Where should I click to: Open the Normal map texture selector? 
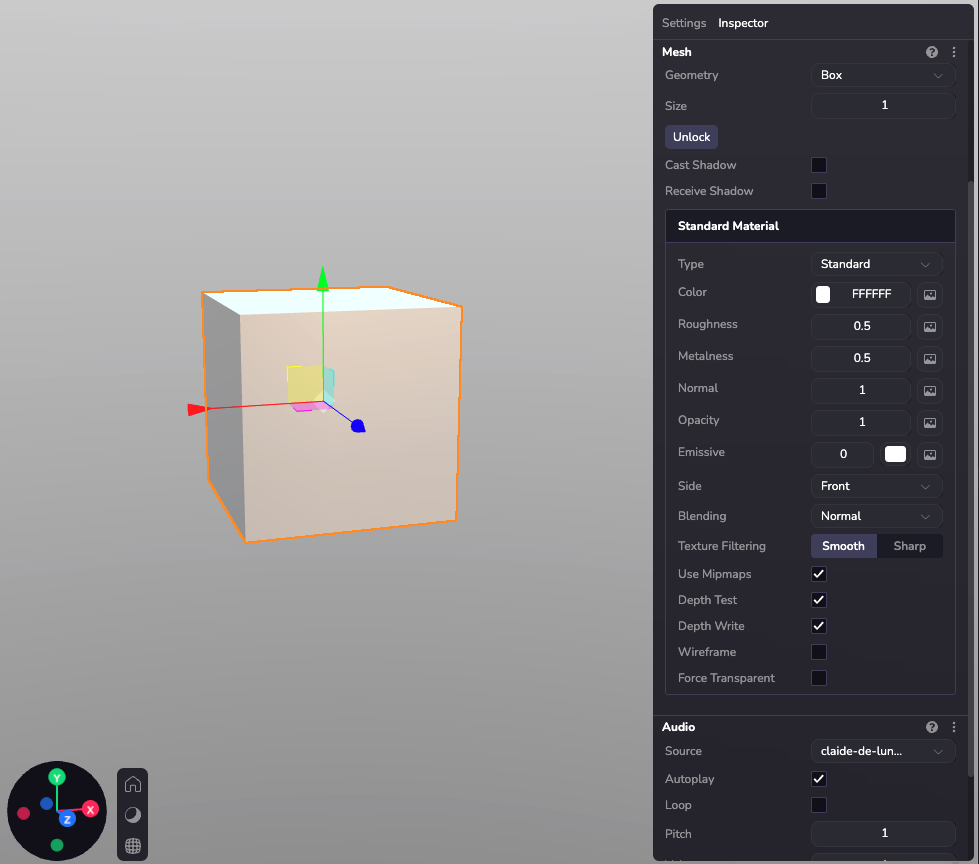click(x=929, y=391)
